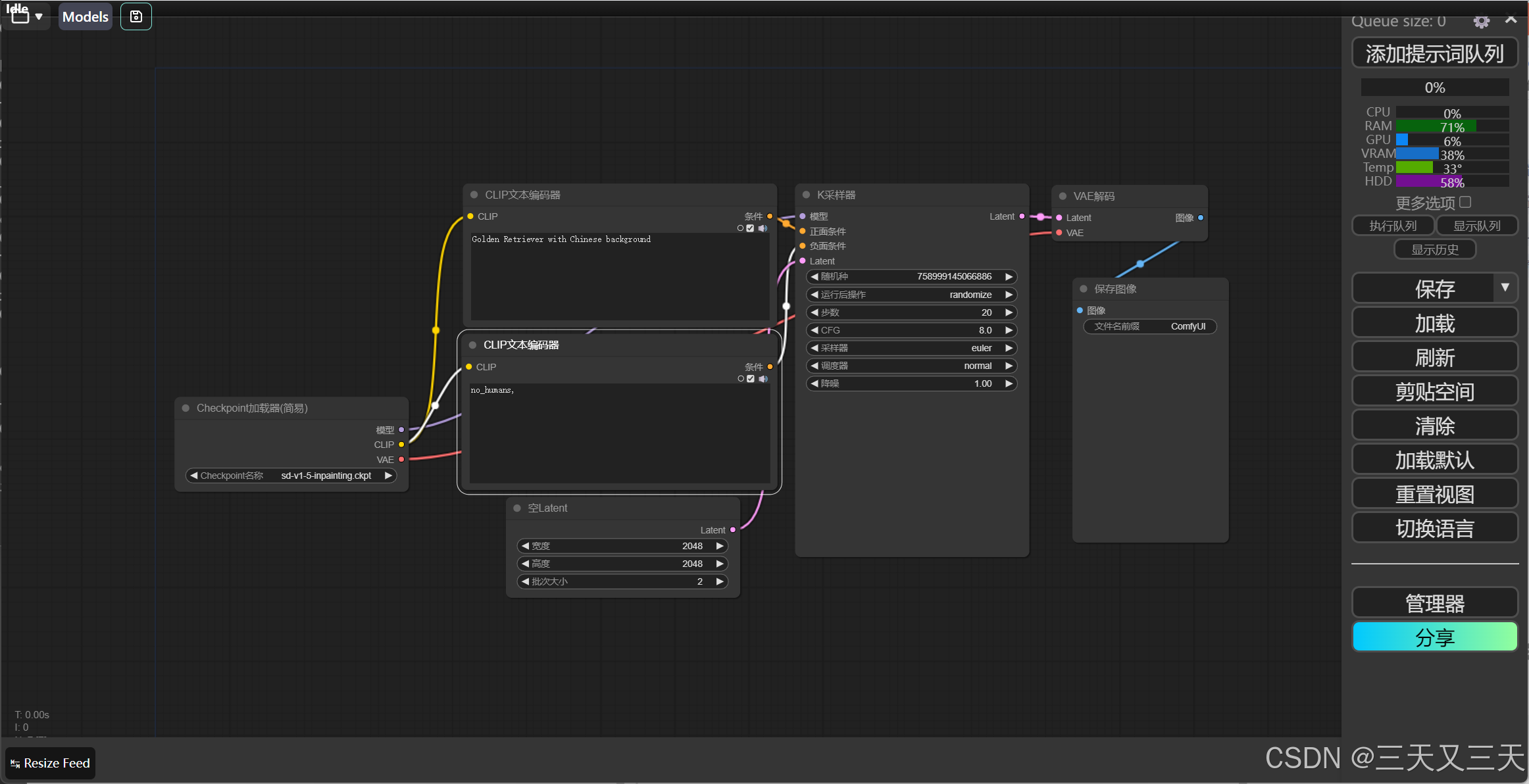The width and height of the screenshot is (1529, 784).
Task: Increase 步数 value with right arrow
Action: pos(1009,312)
